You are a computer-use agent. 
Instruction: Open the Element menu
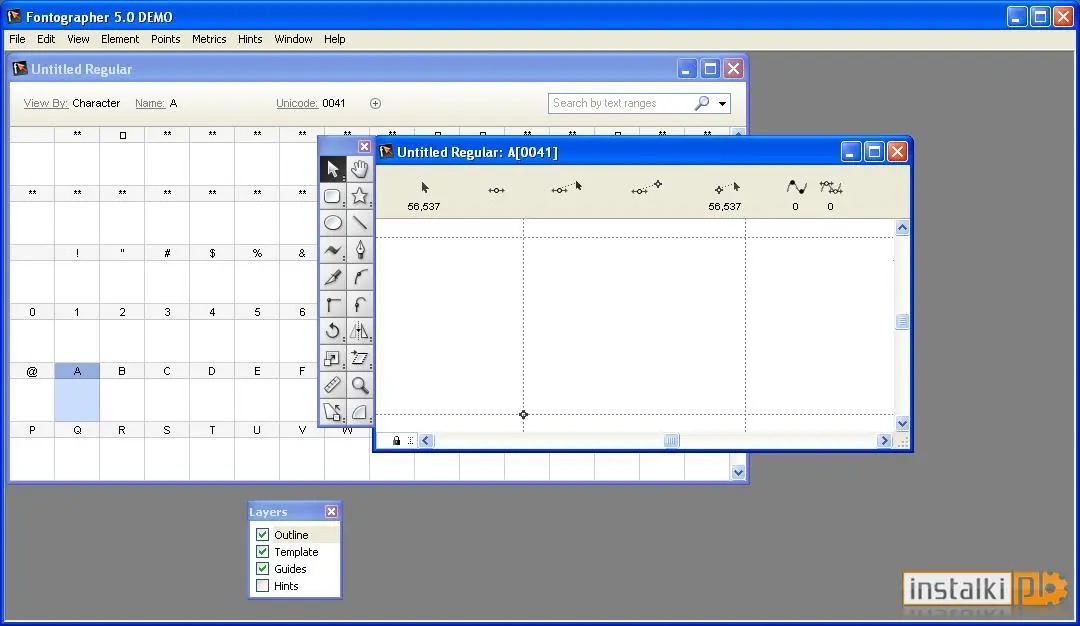(x=120, y=39)
